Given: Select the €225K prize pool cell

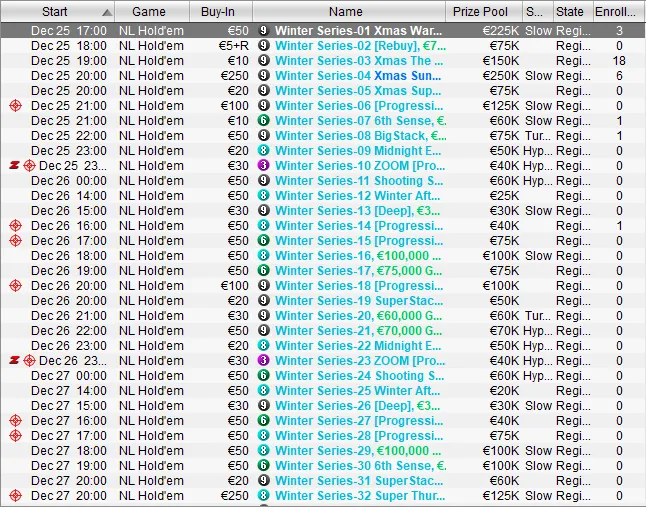Looking at the screenshot, I should 501,30.
